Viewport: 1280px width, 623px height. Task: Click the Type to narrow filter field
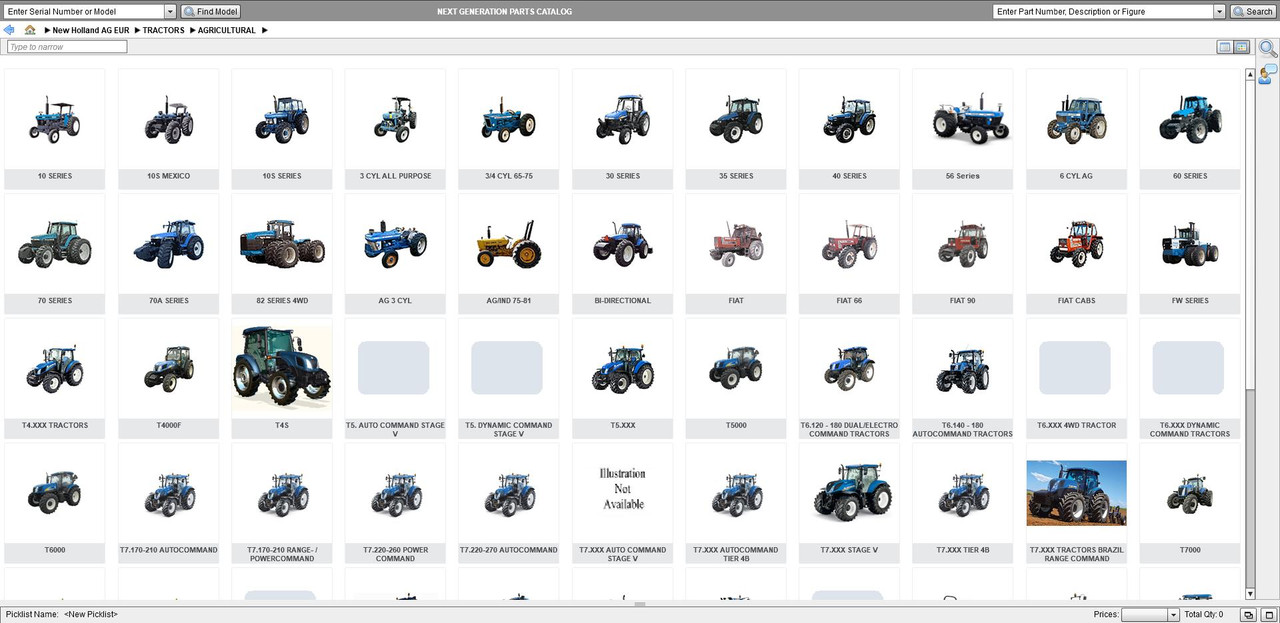(67, 47)
